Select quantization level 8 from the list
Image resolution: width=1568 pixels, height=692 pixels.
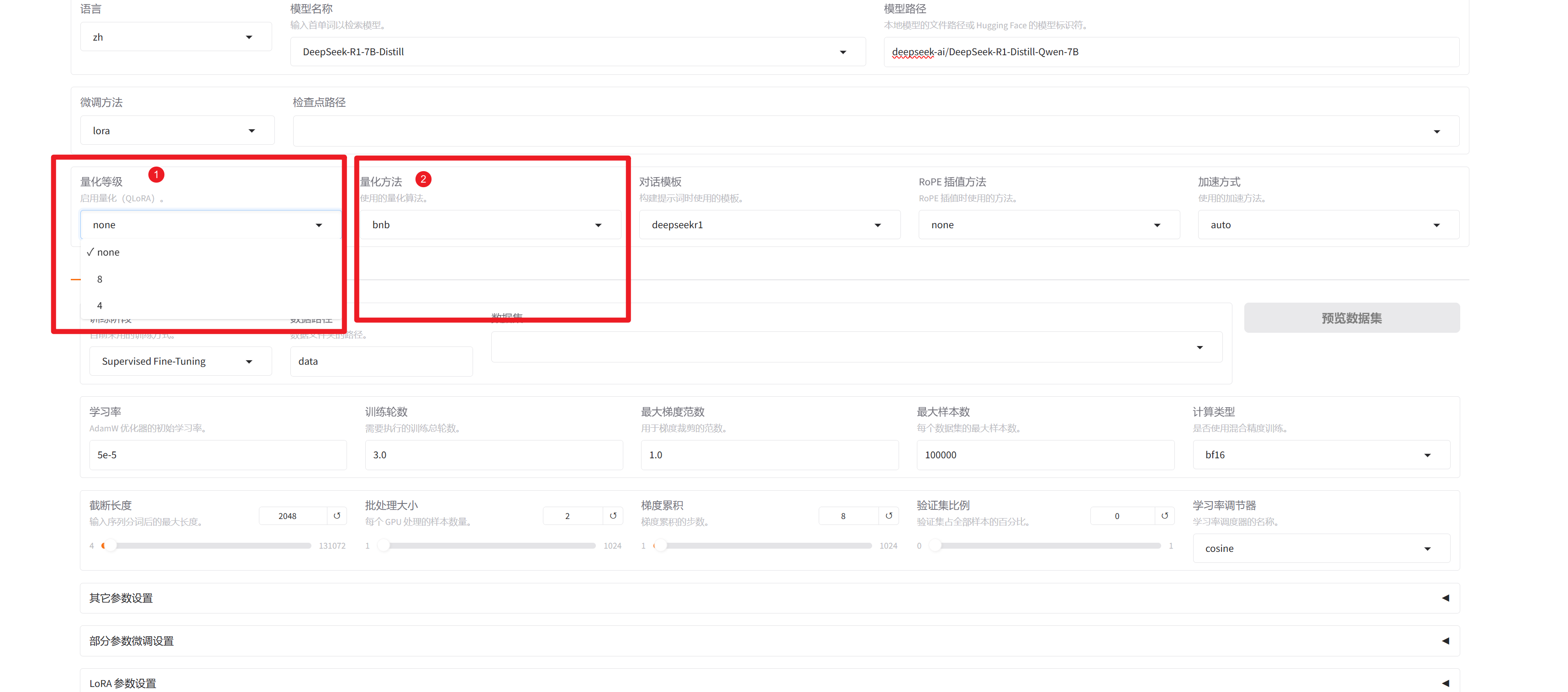coord(100,279)
